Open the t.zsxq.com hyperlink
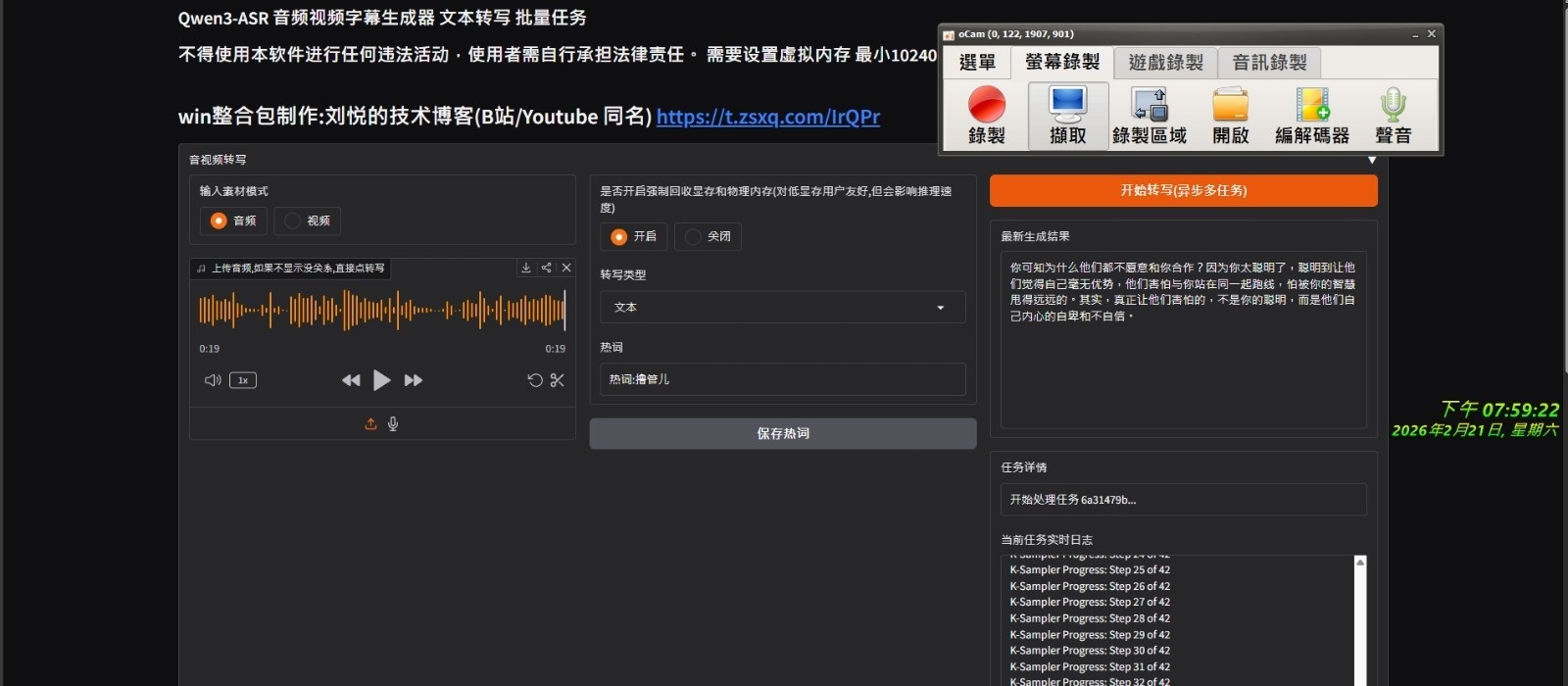 point(767,117)
